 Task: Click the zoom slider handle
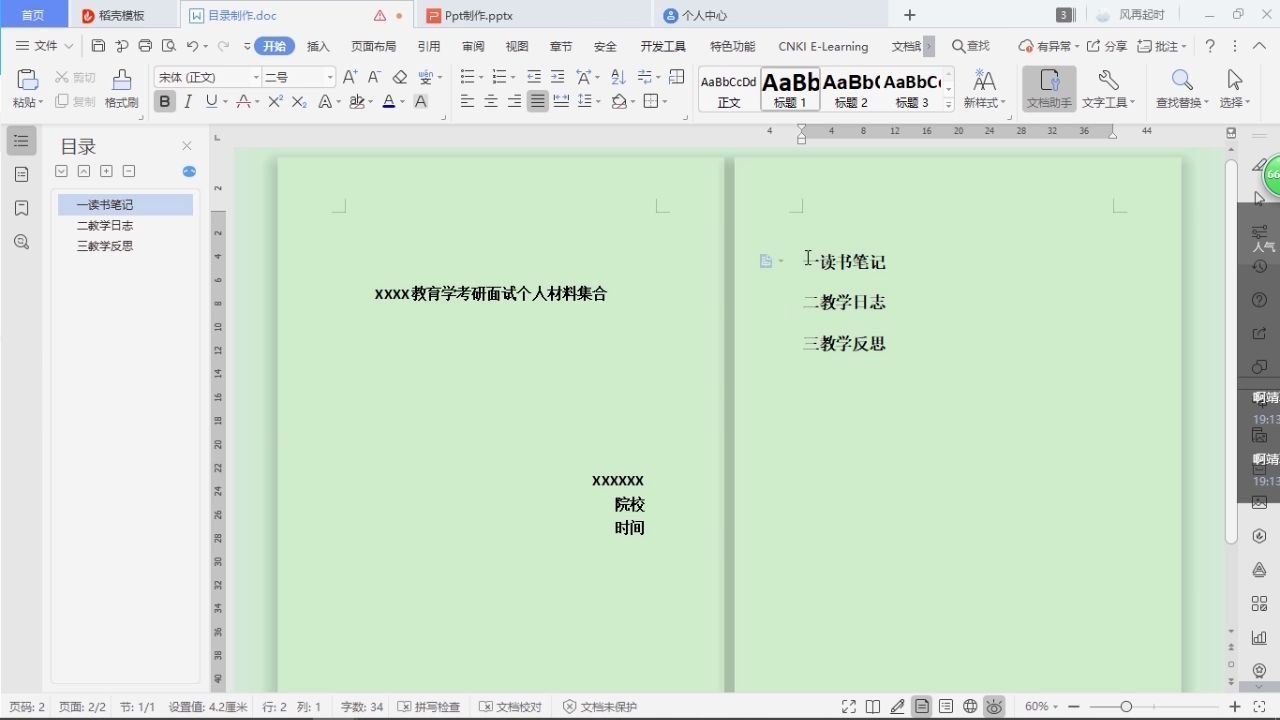tap(1126, 707)
